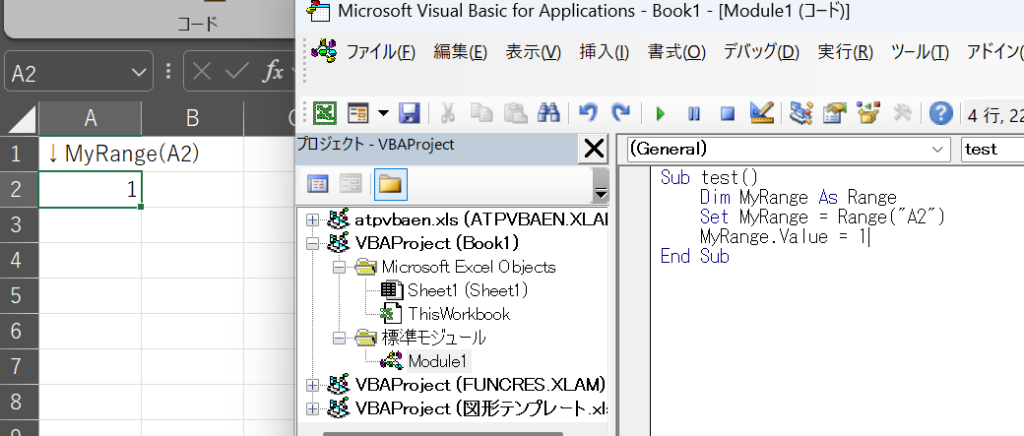Open the 編集(E) menu
Viewport: 1024px width, 436px height.
[x=460, y=52]
